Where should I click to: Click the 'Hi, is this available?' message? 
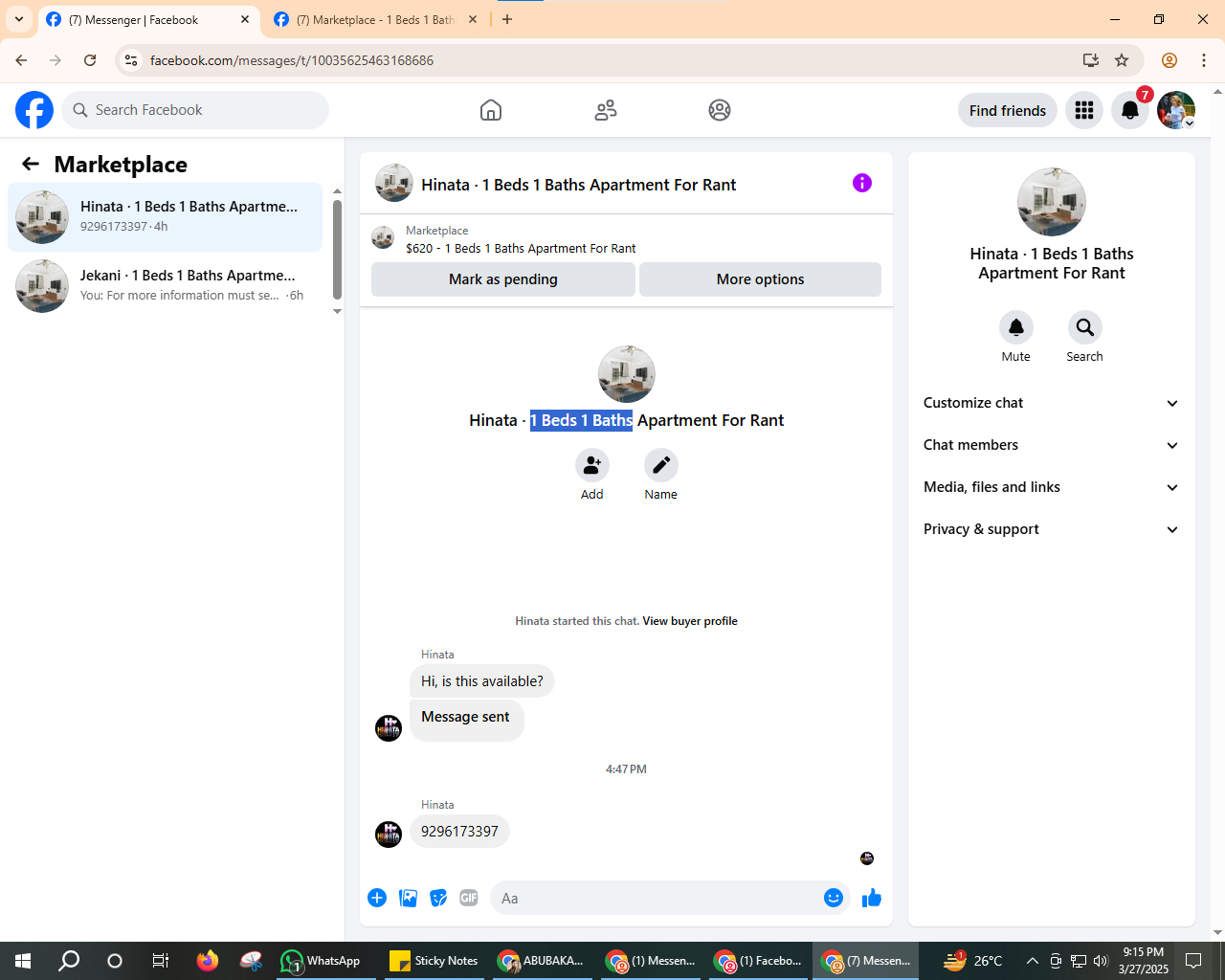click(x=482, y=681)
